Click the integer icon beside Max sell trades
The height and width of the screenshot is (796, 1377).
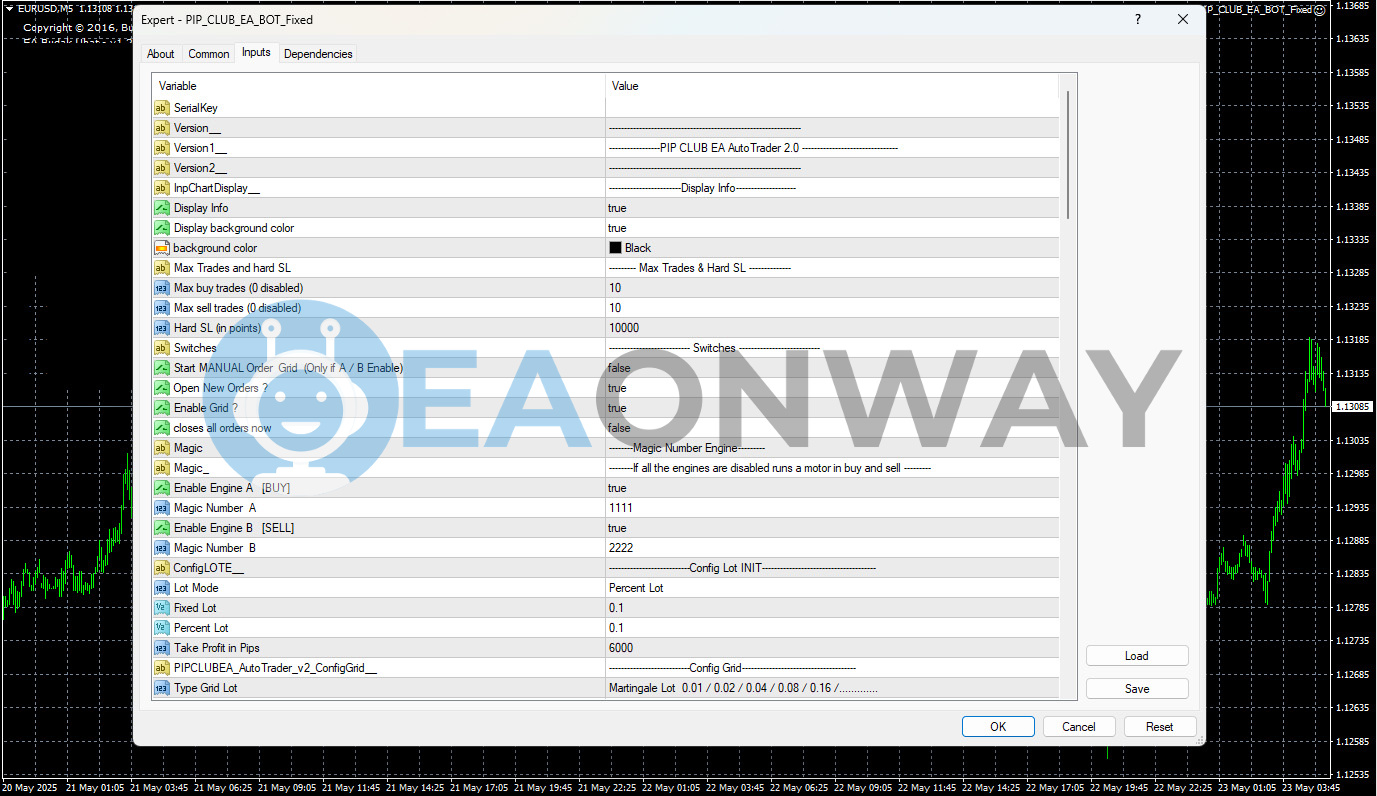[161, 308]
